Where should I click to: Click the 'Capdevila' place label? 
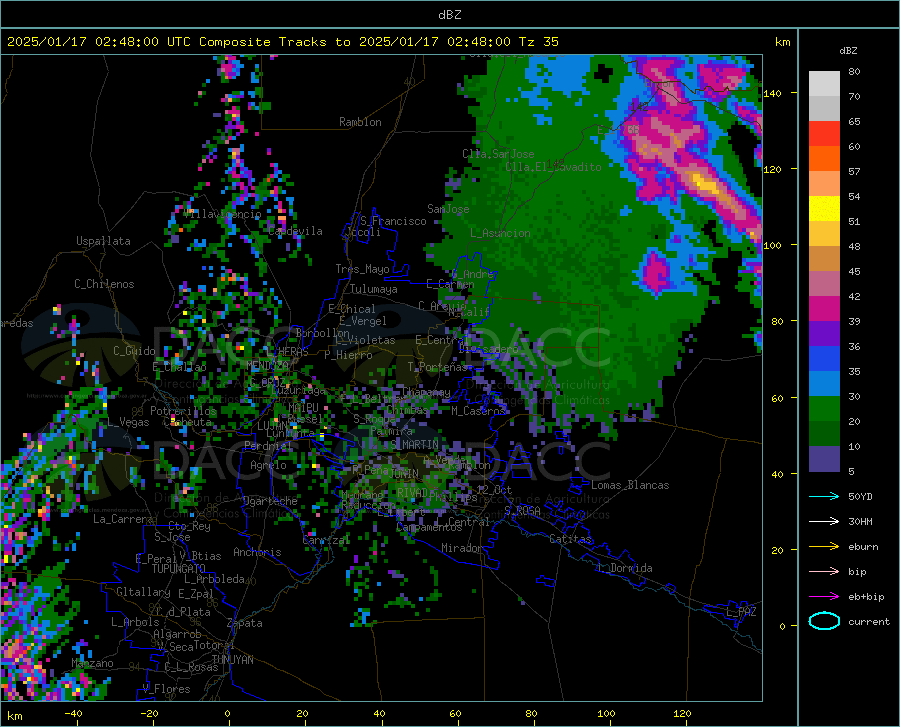295,231
